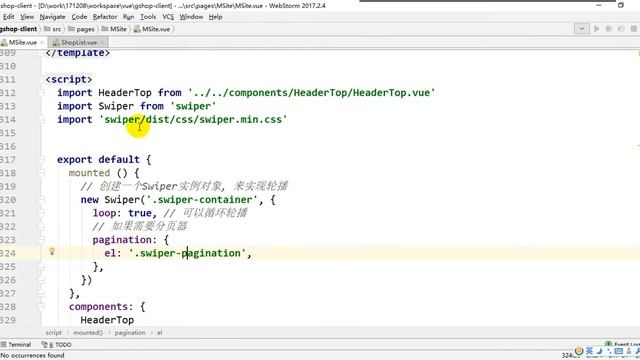
Task: Click the '.swiper-container' string in code
Action: coord(202,200)
